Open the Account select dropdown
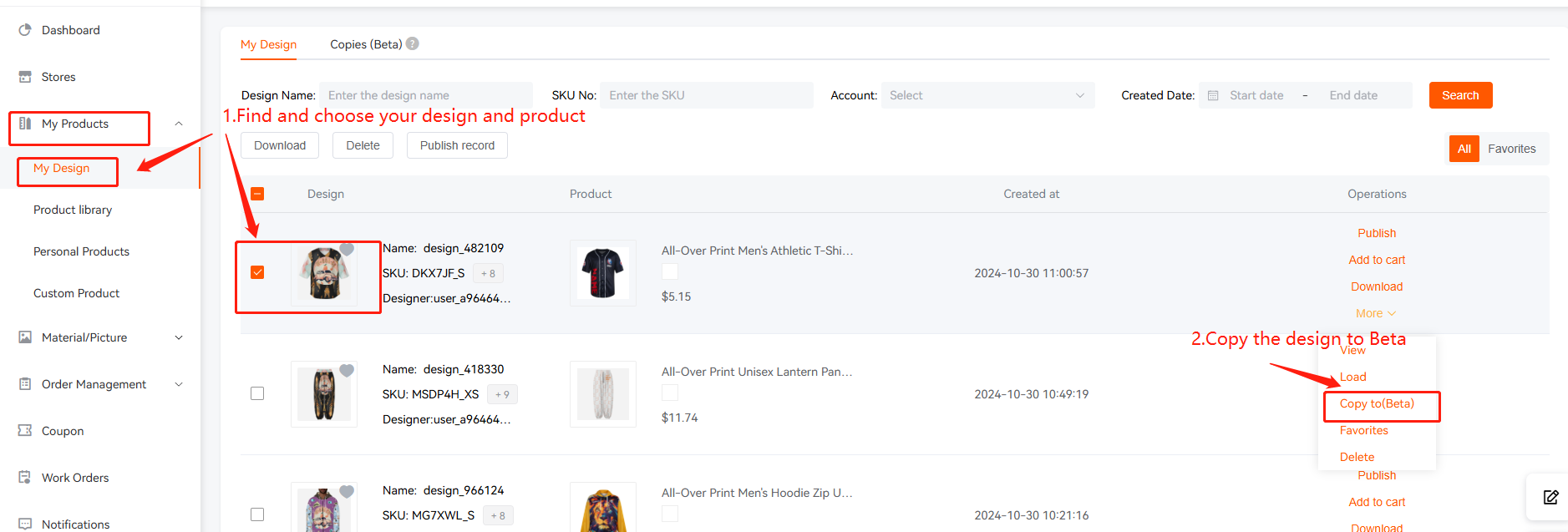This screenshot has height=532, width=1568. click(x=987, y=95)
